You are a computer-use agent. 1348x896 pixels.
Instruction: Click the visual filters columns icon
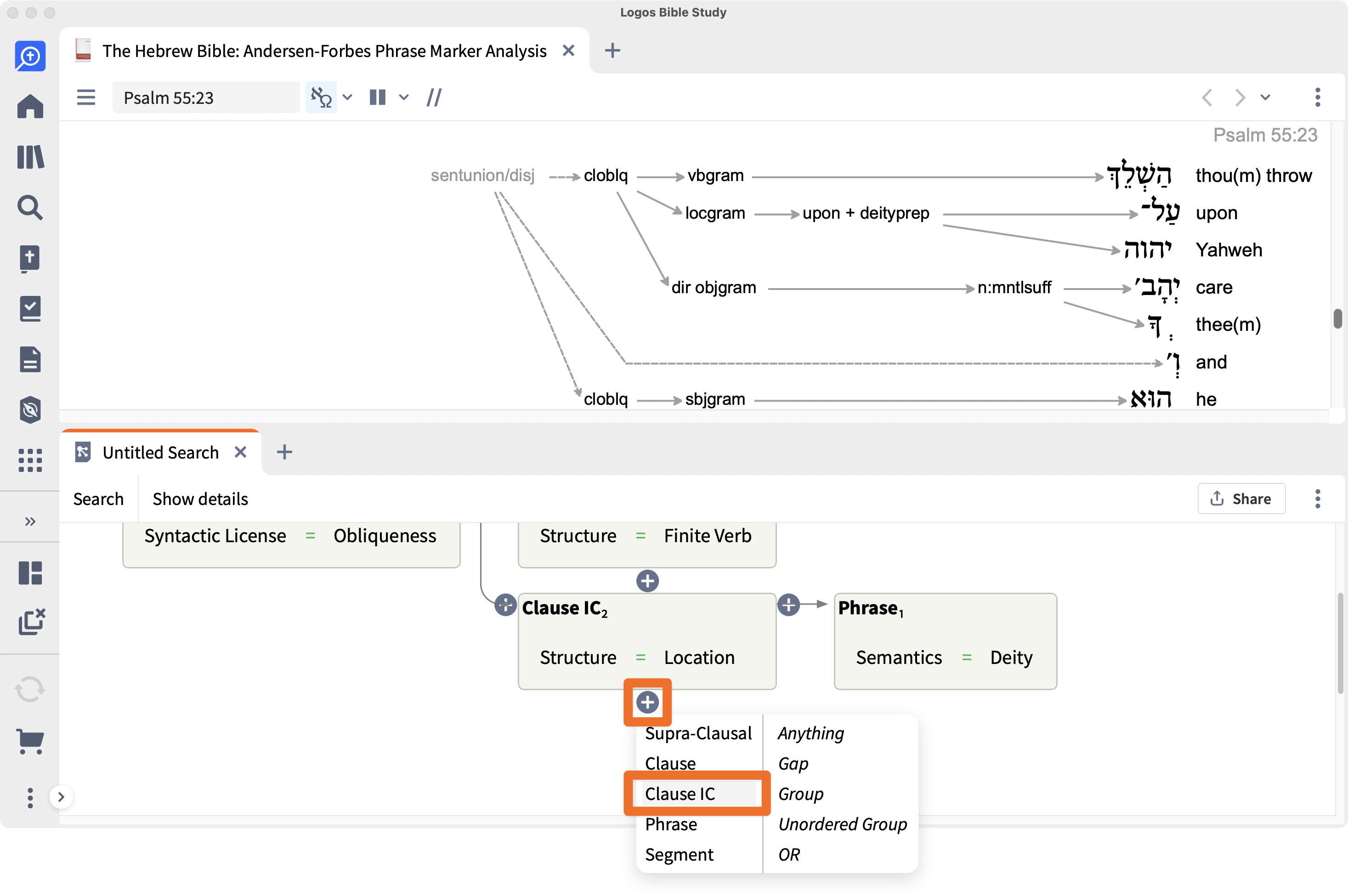tap(377, 97)
